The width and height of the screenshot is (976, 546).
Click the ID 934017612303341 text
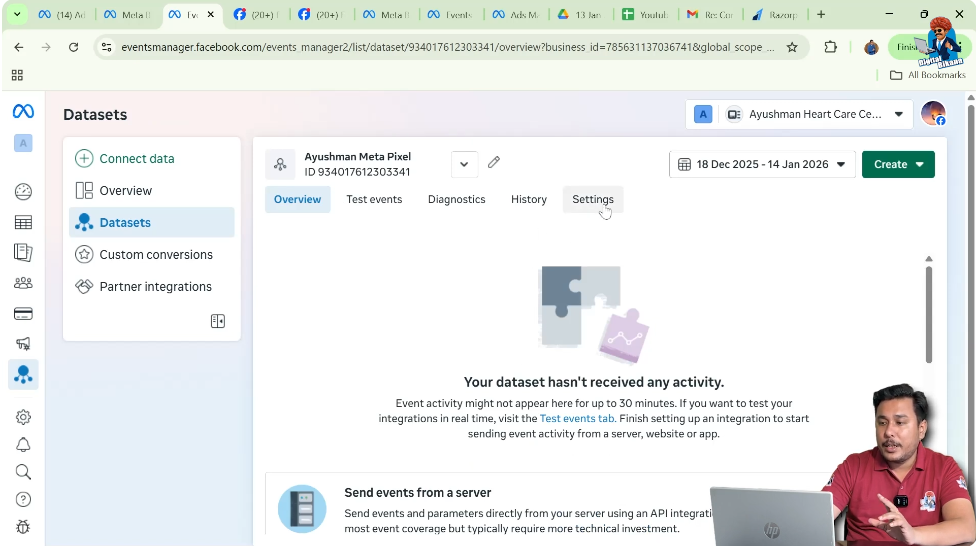click(x=357, y=172)
